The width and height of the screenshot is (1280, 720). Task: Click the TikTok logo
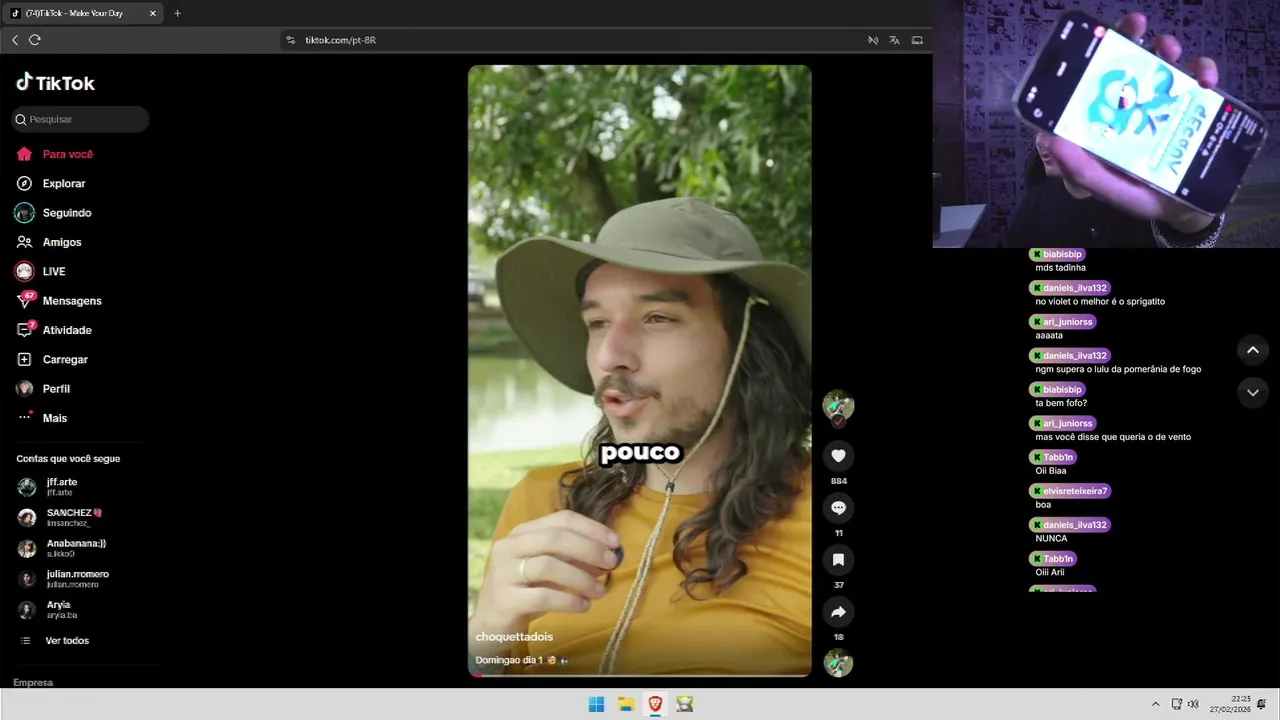pos(55,82)
